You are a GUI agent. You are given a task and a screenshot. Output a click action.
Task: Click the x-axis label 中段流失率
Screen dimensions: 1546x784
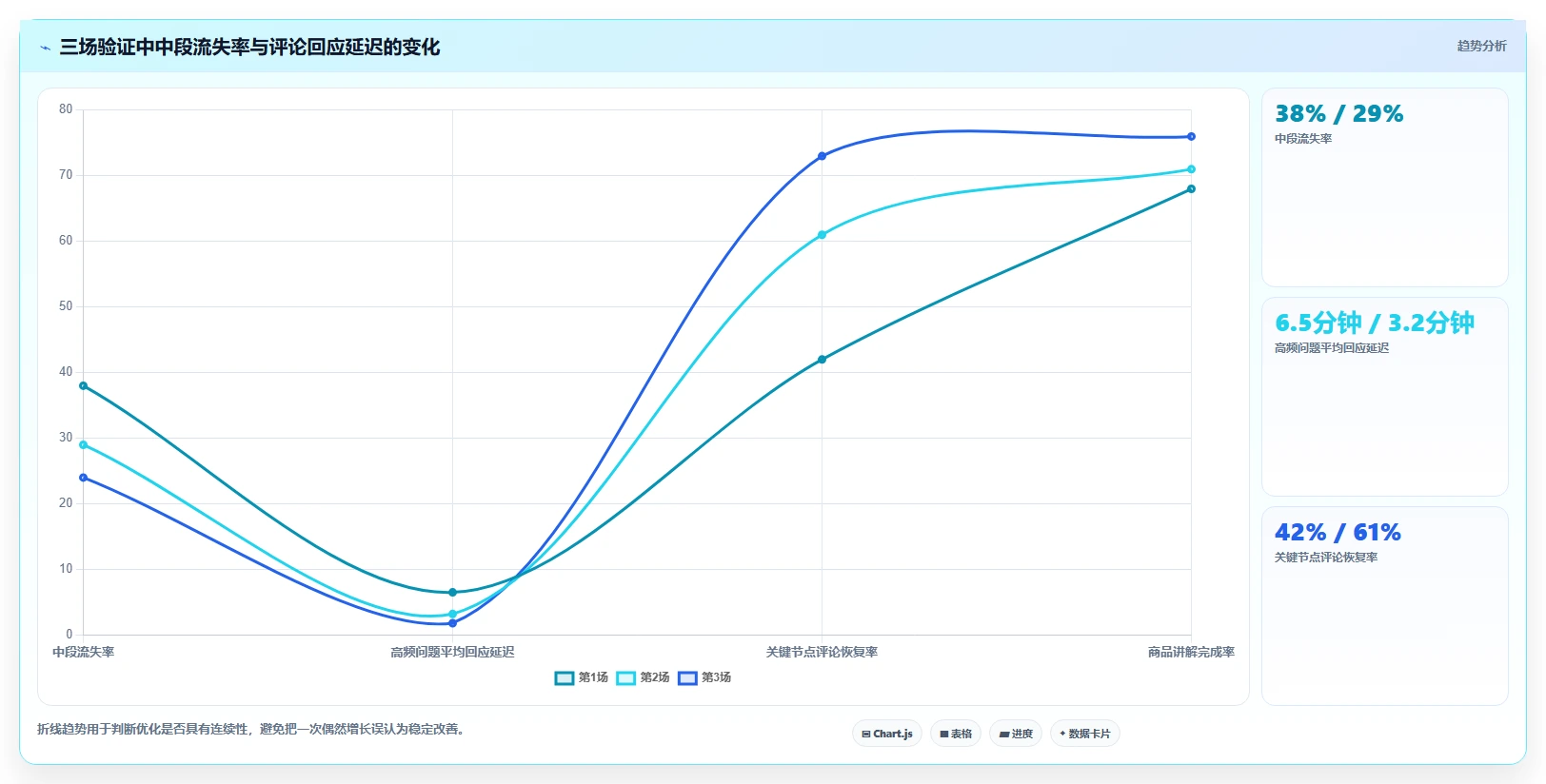point(84,653)
